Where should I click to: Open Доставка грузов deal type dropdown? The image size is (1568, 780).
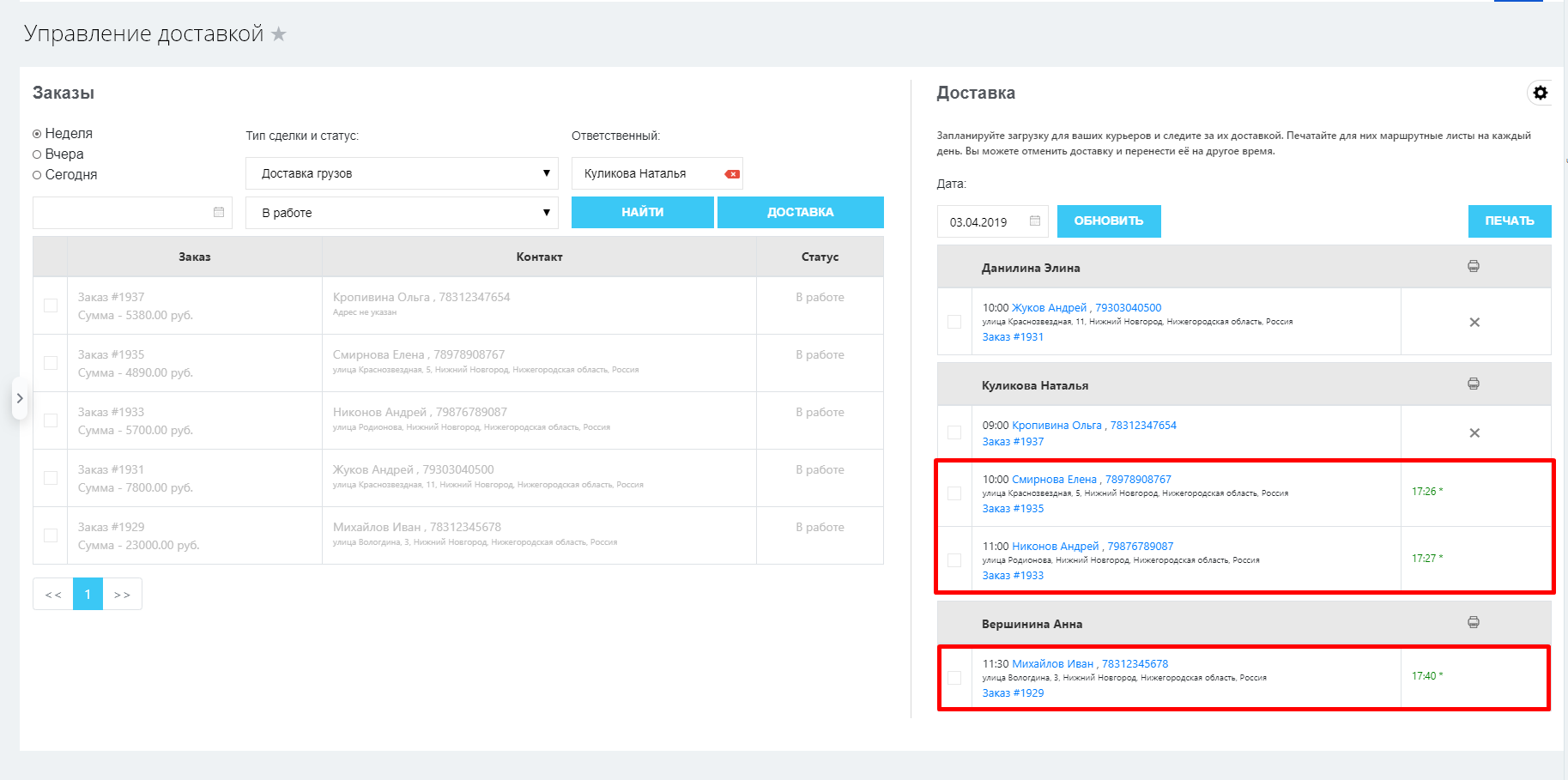point(402,173)
